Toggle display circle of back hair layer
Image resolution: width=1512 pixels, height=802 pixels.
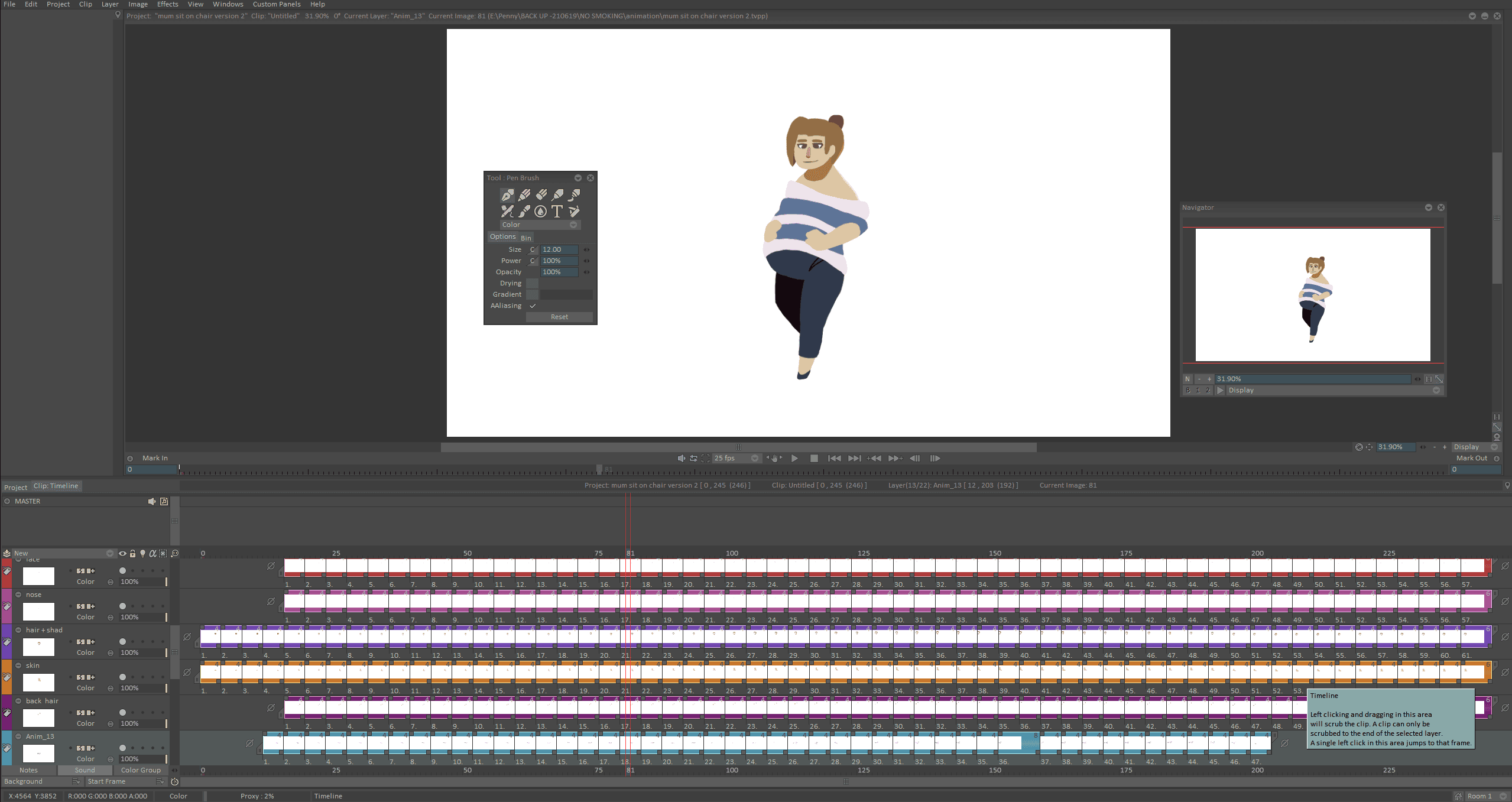pos(122,713)
